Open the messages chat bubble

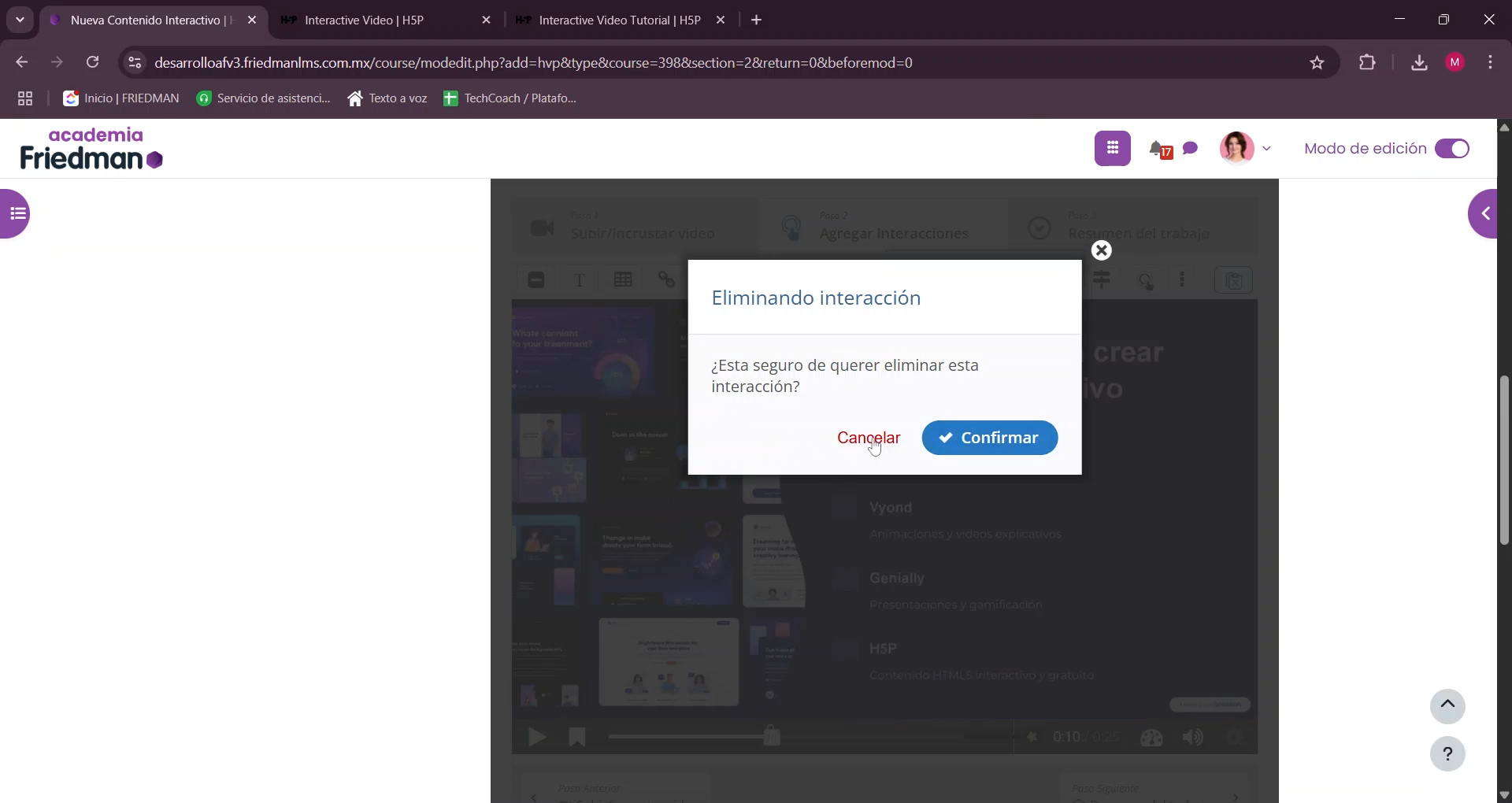click(x=1191, y=148)
